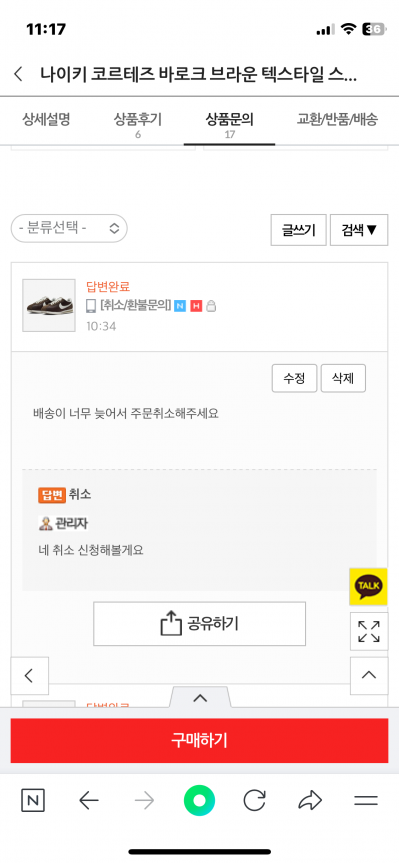Reload page with refresh icon
Viewport: 399px width, 863px height.
254,800
